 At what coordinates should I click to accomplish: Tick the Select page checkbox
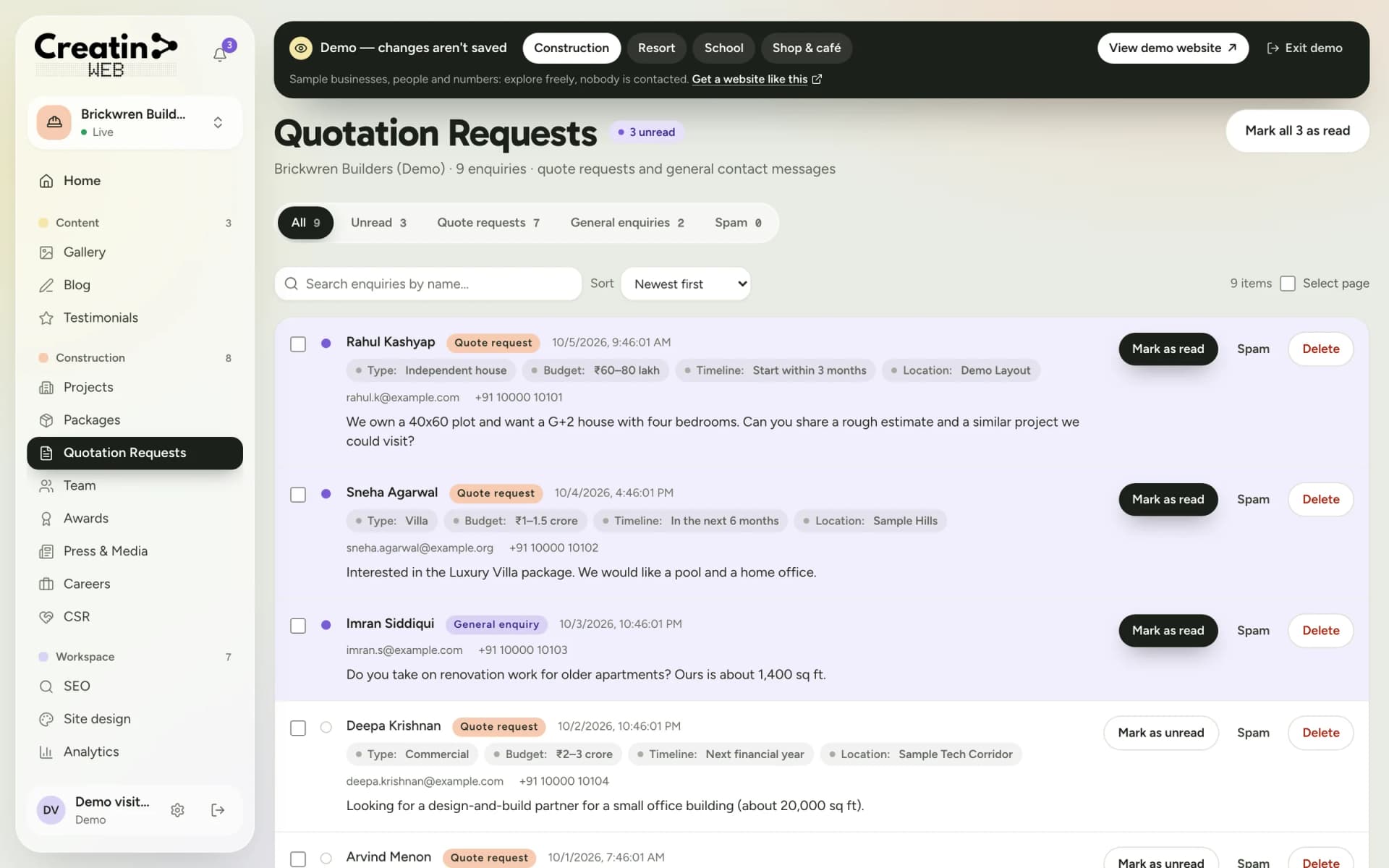[x=1288, y=284]
